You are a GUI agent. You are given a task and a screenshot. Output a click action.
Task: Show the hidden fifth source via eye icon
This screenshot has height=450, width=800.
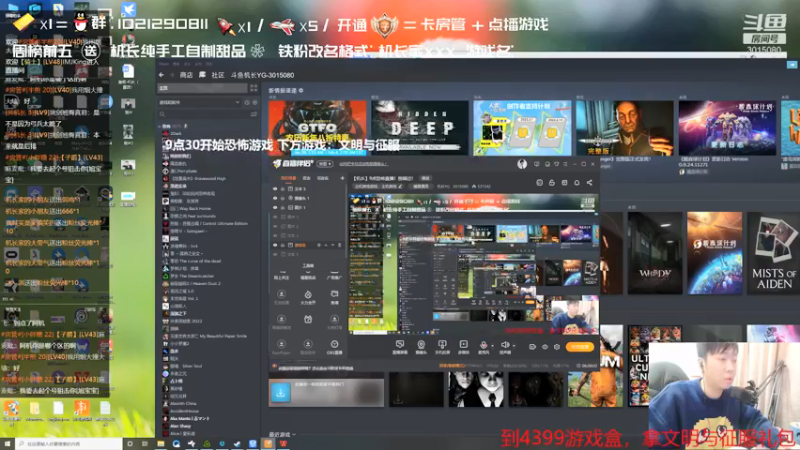275,226
